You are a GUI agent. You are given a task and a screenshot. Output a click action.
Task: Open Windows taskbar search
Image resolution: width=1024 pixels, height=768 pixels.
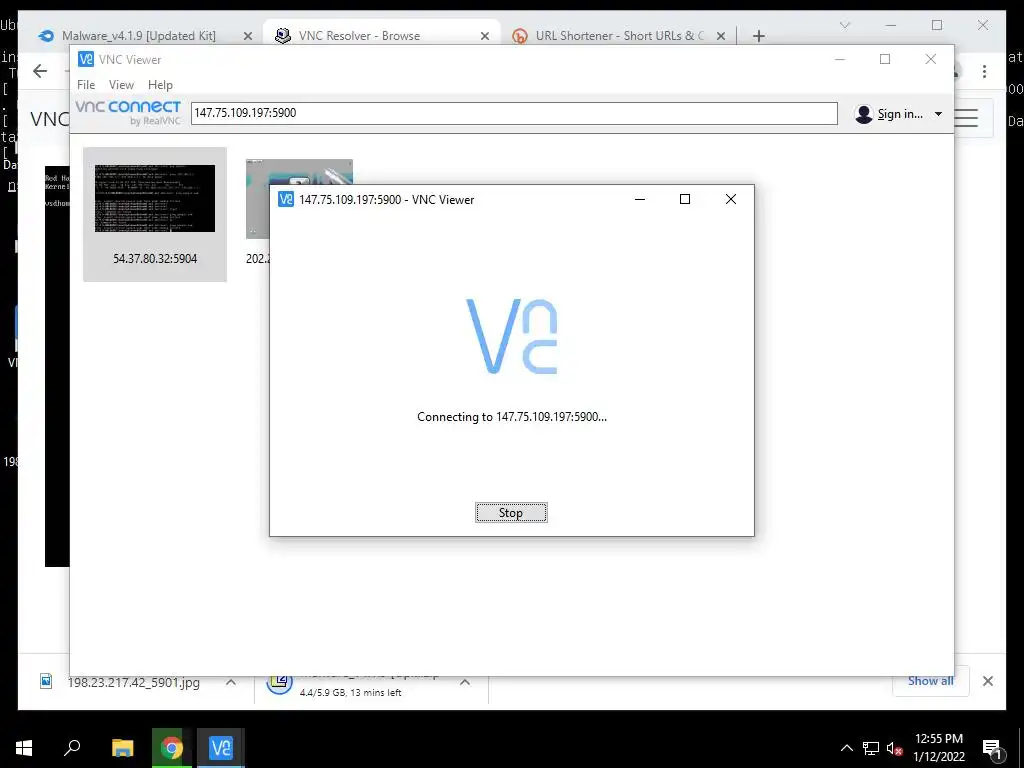pyautogui.click(x=72, y=748)
